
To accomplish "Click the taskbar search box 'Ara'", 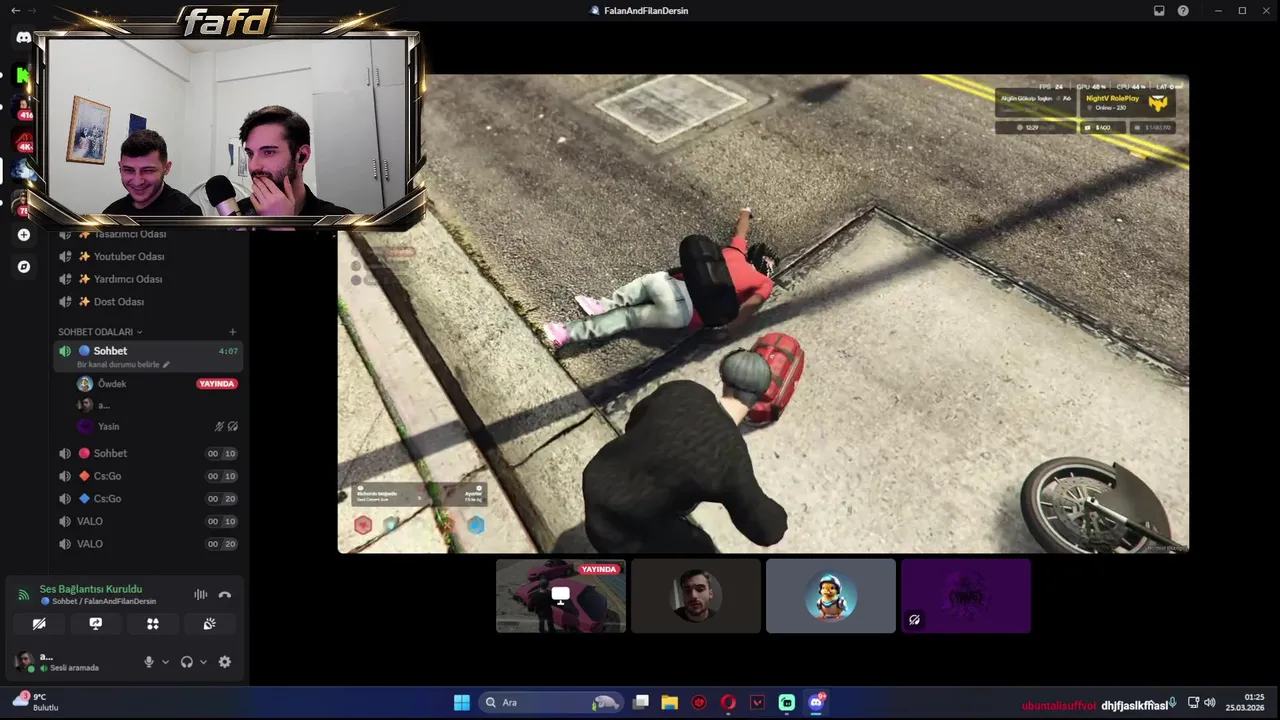I will coord(551,702).
